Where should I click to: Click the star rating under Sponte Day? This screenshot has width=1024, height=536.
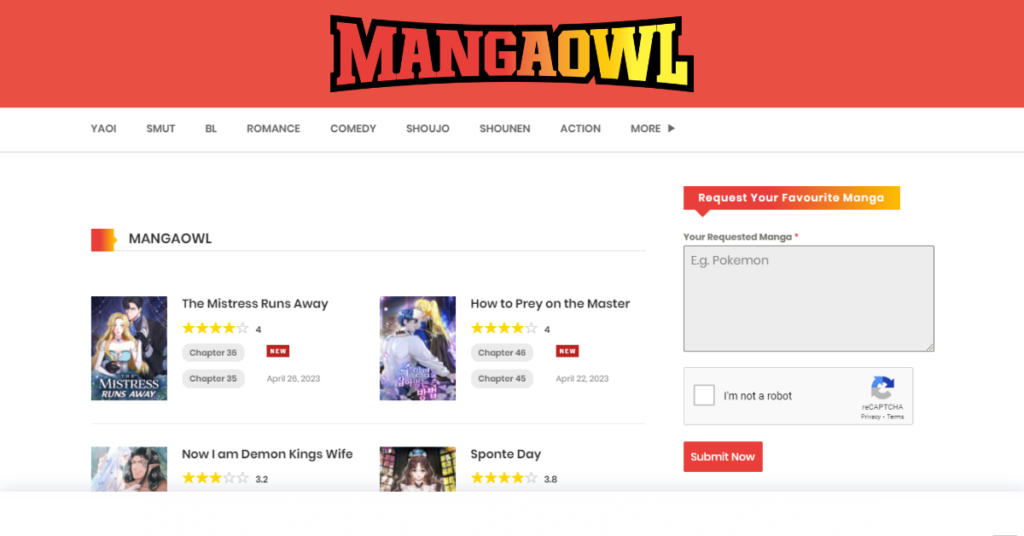coord(504,479)
